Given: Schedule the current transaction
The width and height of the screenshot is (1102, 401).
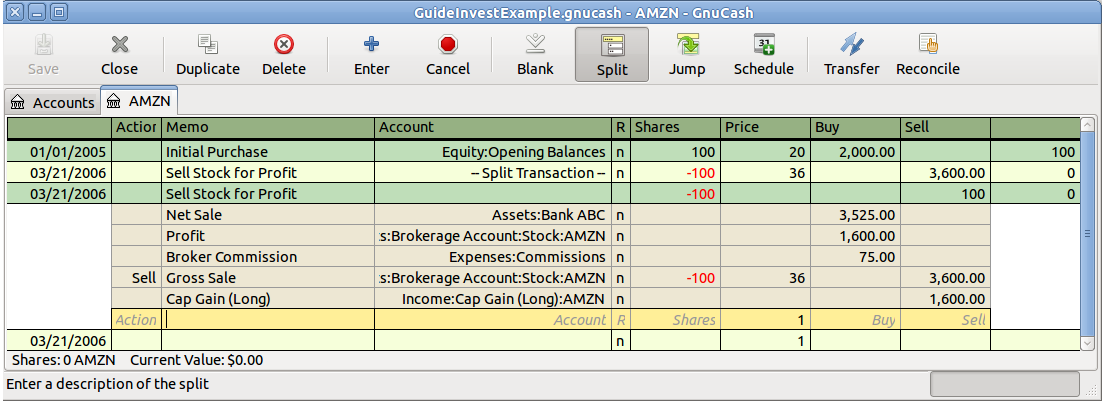Looking at the screenshot, I should point(763,54).
